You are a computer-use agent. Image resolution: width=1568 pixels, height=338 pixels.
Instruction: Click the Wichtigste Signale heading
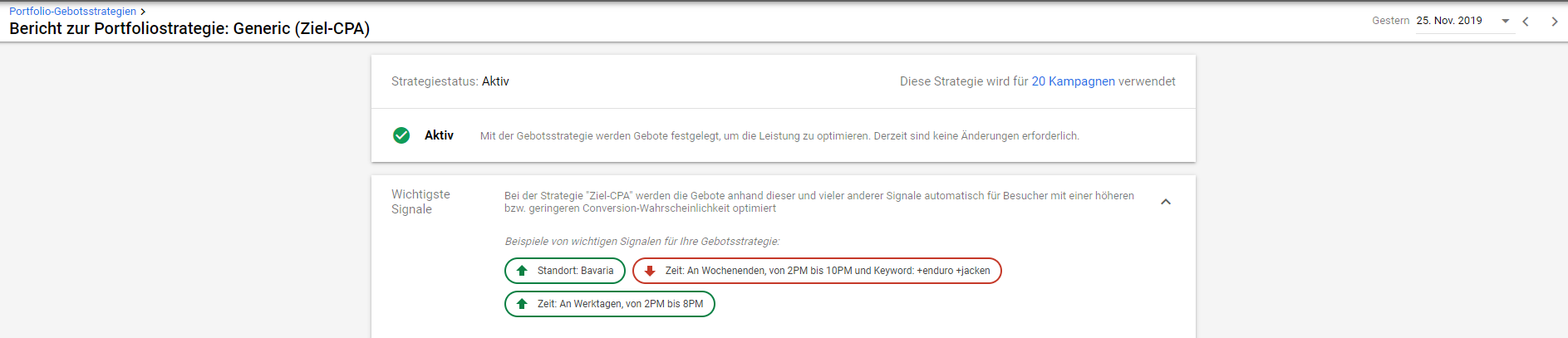pyautogui.click(x=420, y=202)
